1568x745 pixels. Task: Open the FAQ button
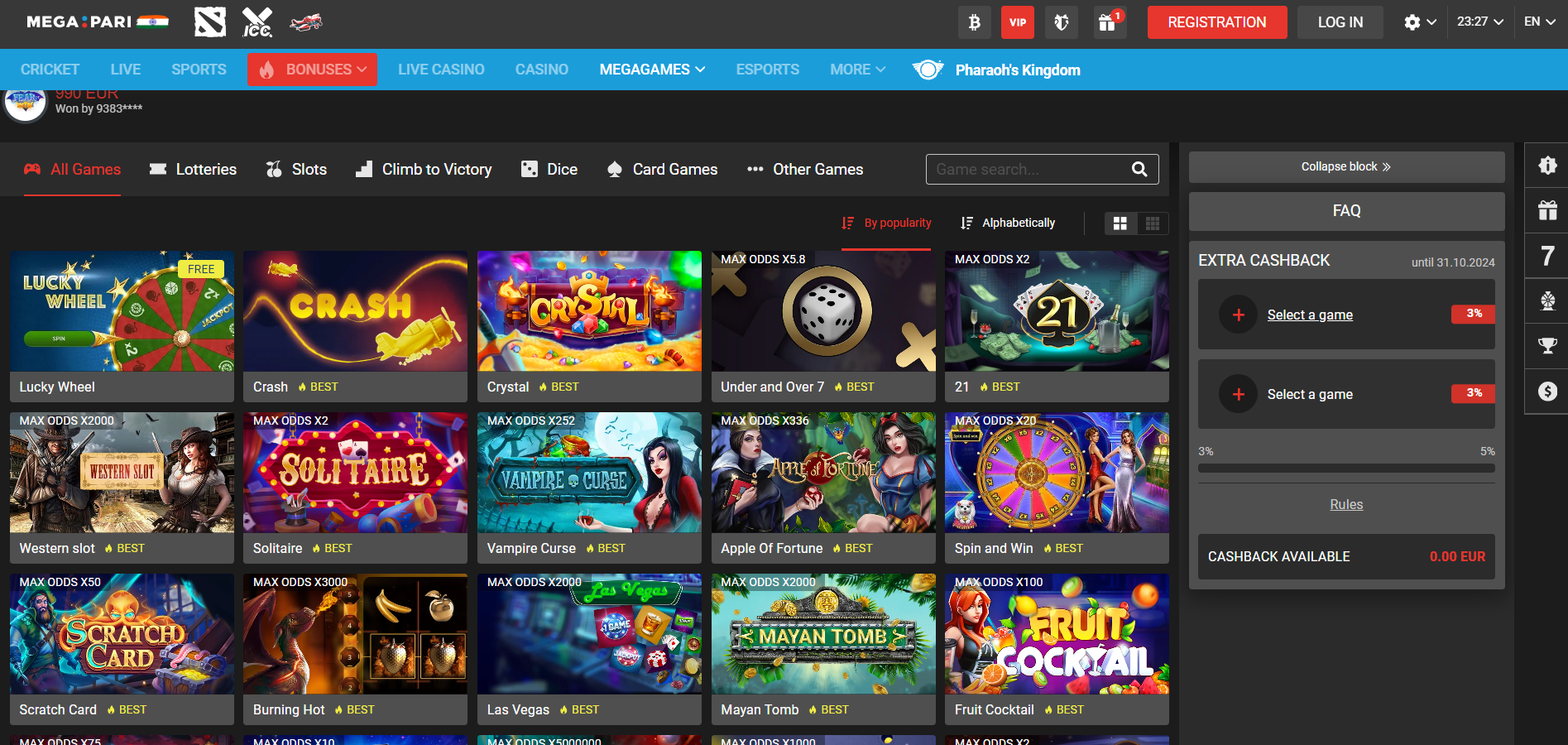pos(1346,211)
